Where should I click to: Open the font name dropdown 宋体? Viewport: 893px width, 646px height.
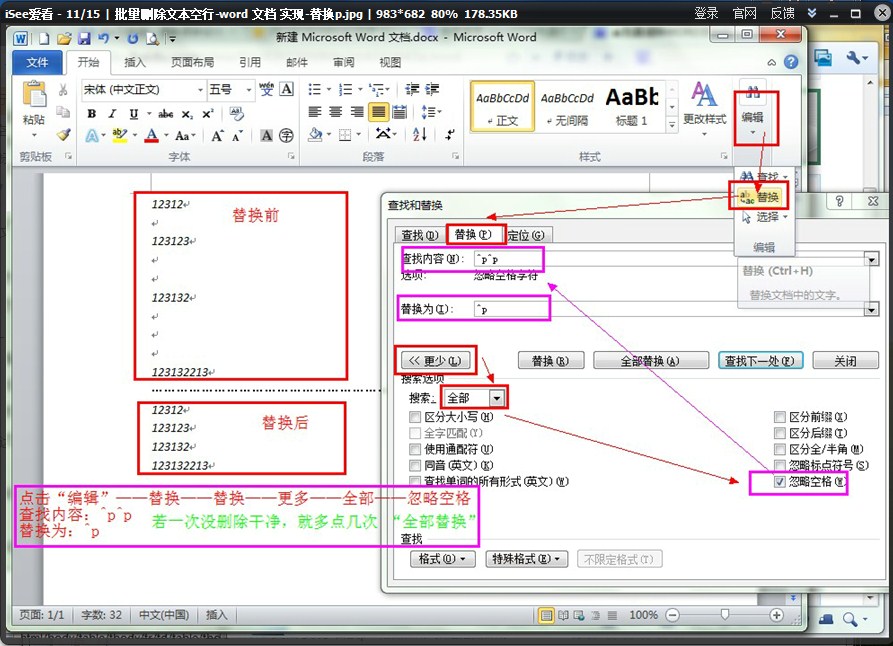(x=200, y=90)
